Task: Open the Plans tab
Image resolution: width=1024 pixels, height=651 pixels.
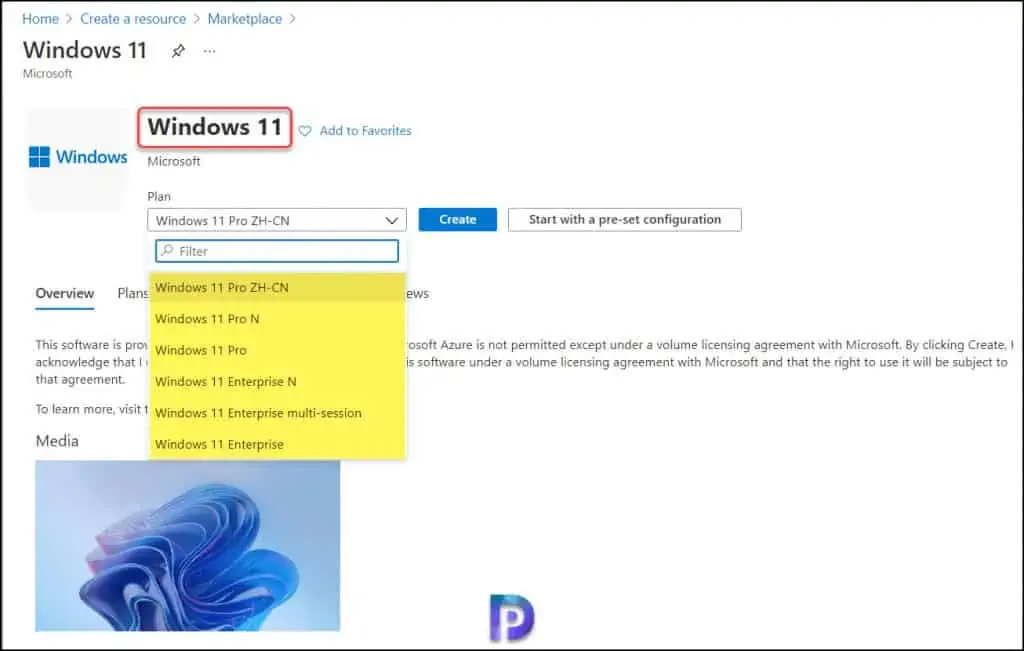Action: click(133, 293)
